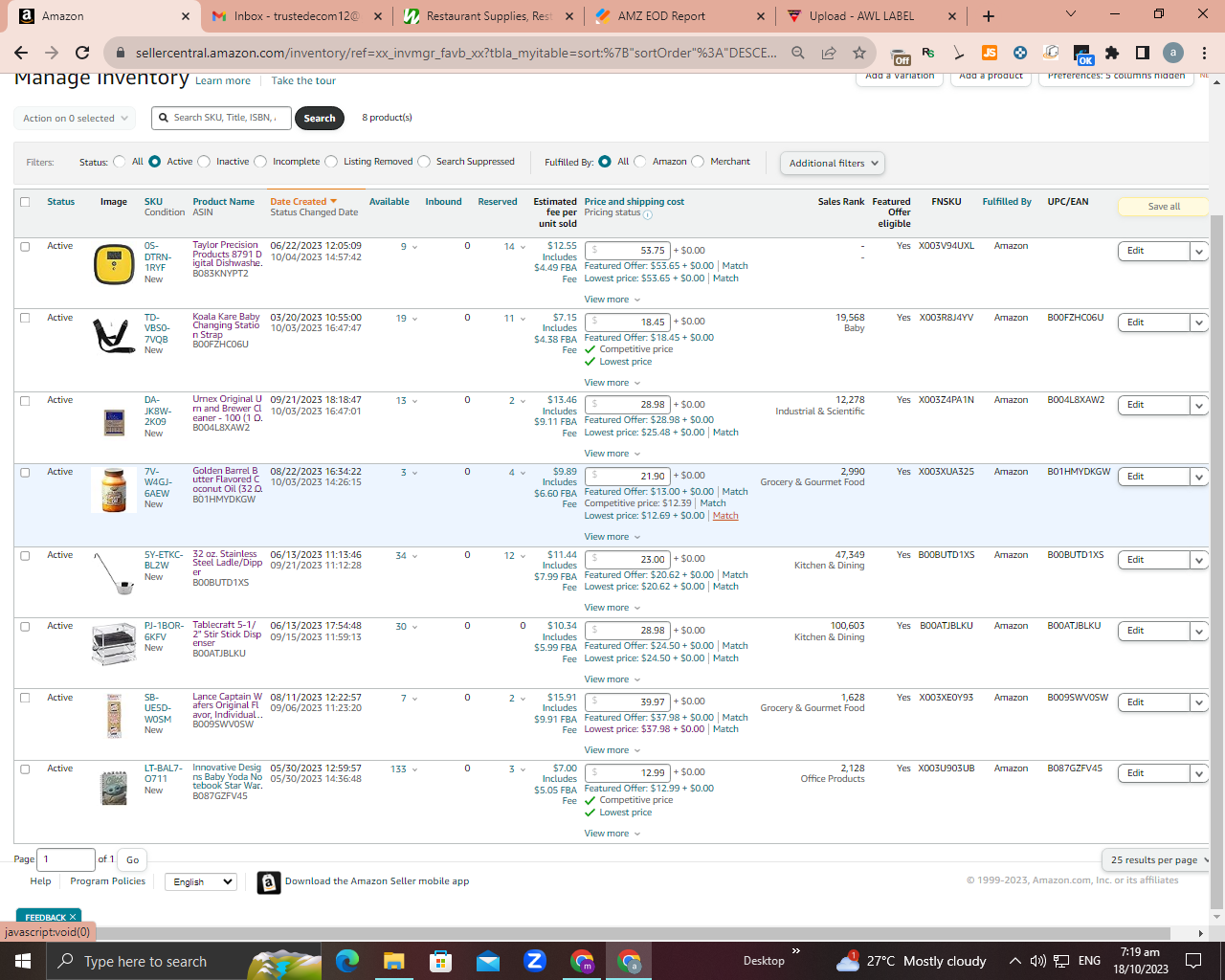Click the Go button beside page number
The image size is (1225, 980).
point(133,859)
